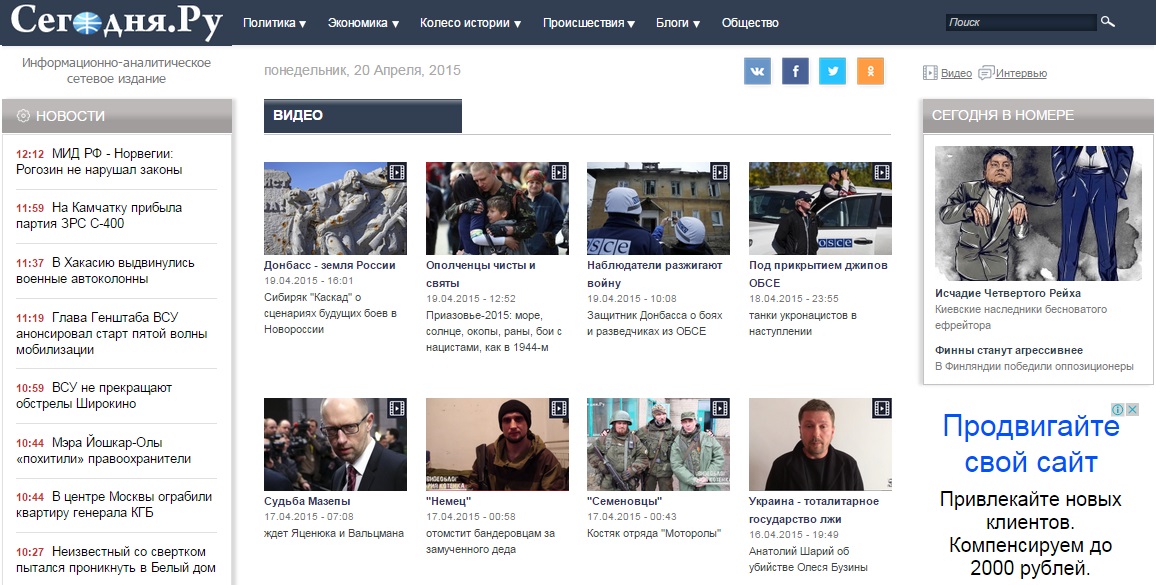Click the Сегодня.Ру site logo
Viewport: 1156px width, 585px height.
(x=116, y=22)
